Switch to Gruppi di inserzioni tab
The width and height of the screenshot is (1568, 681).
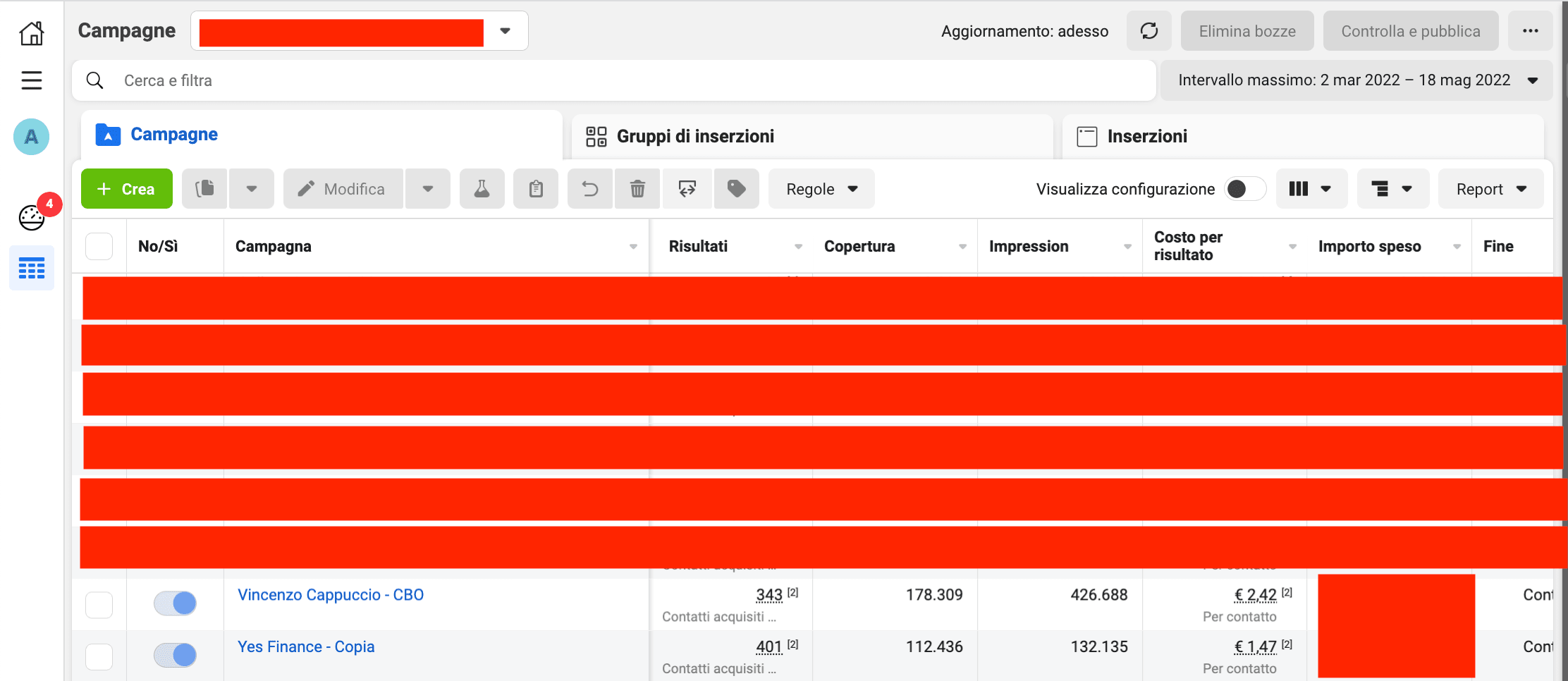tap(694, 136)
